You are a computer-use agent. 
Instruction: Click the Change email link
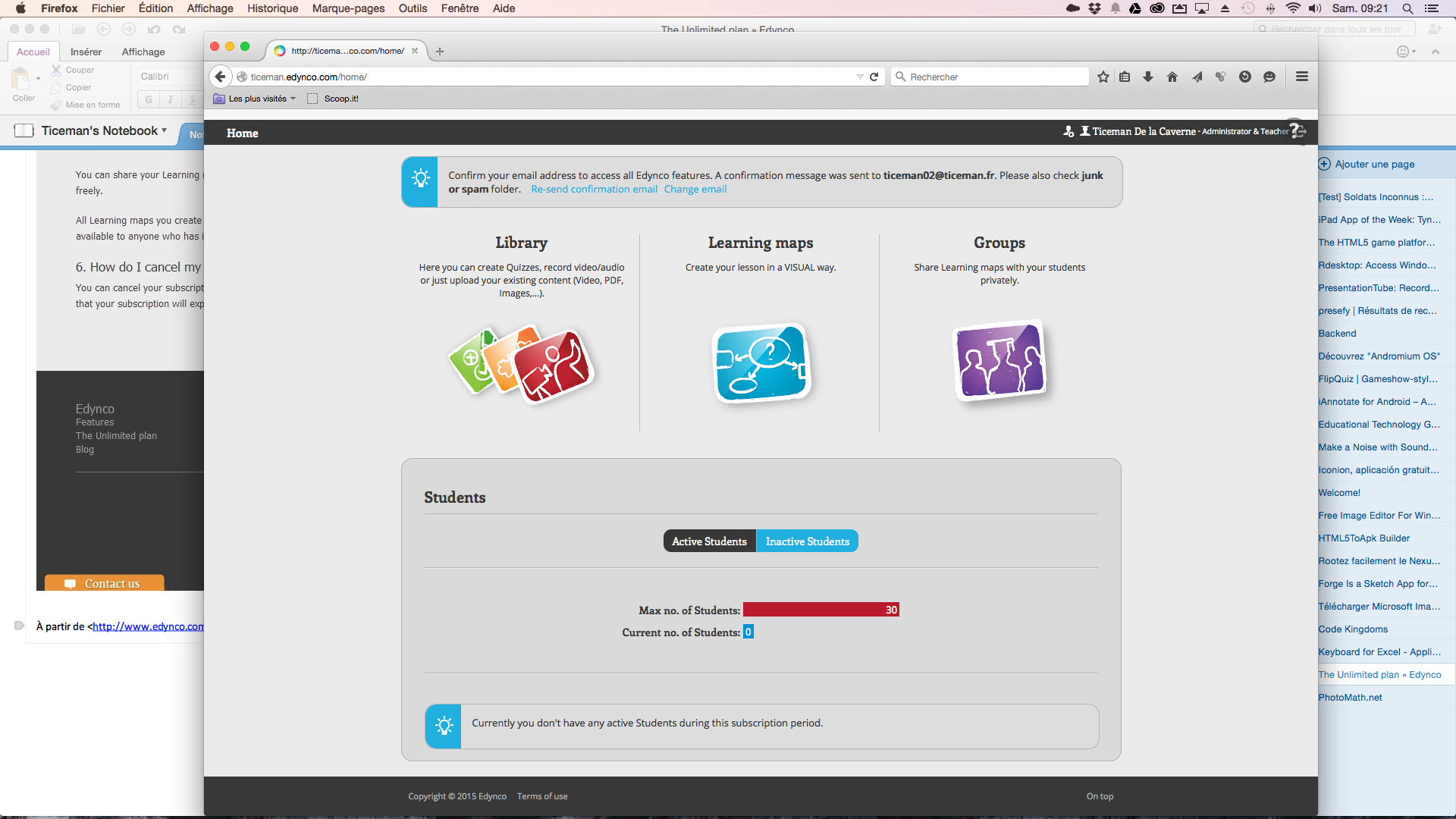(x=695, y=189)
